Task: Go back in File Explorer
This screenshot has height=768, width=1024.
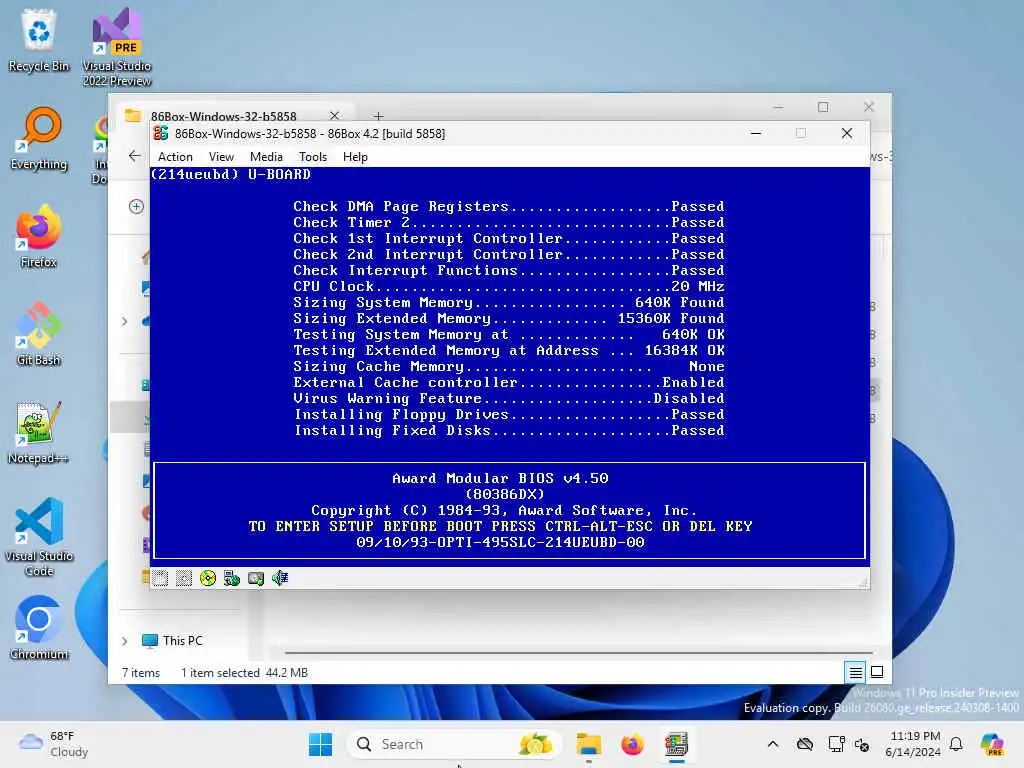Action: point(135,156)
